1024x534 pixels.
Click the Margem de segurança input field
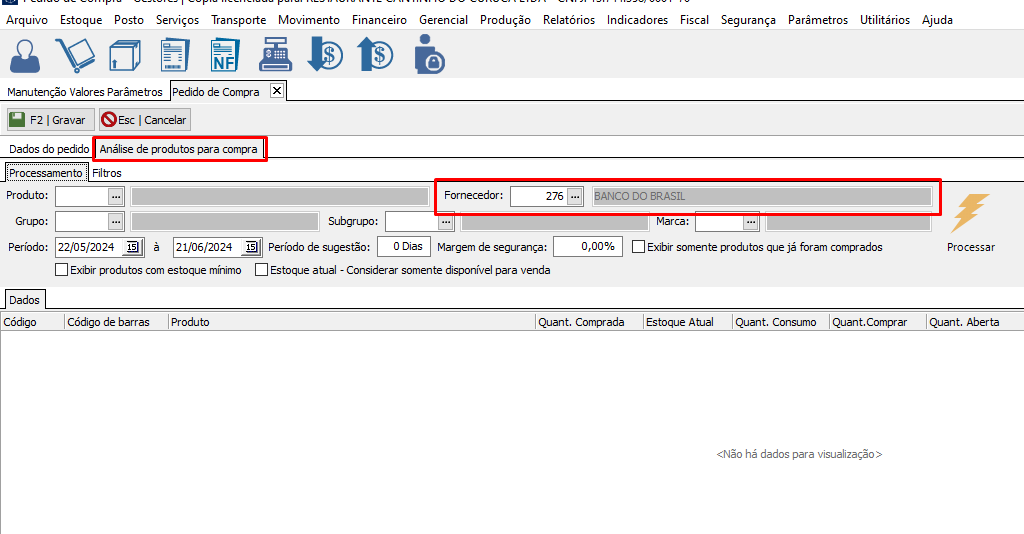pyautogui.click(x=587, y=247)
